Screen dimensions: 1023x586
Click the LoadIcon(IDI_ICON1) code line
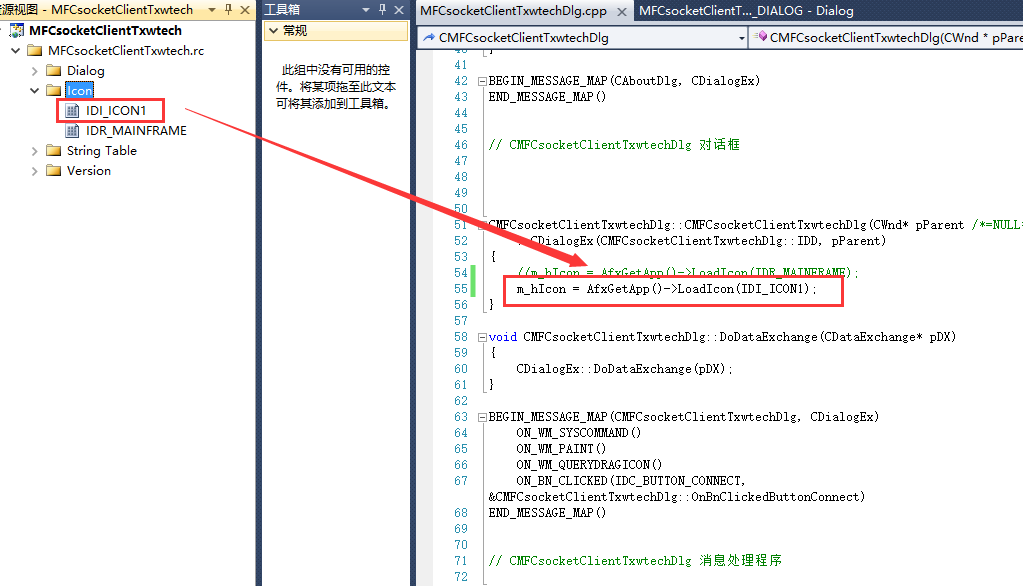tap(666, 289)
